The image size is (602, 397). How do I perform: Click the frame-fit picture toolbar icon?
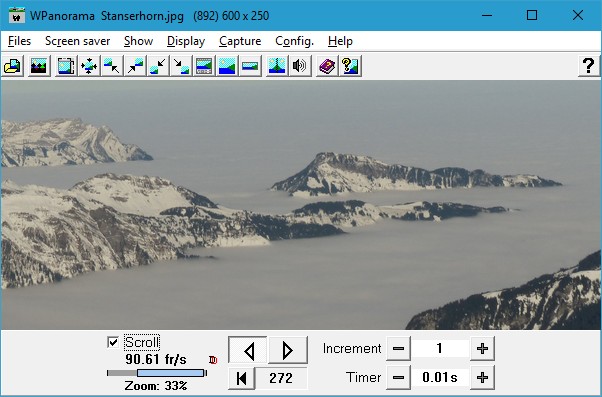pos(66,66)
